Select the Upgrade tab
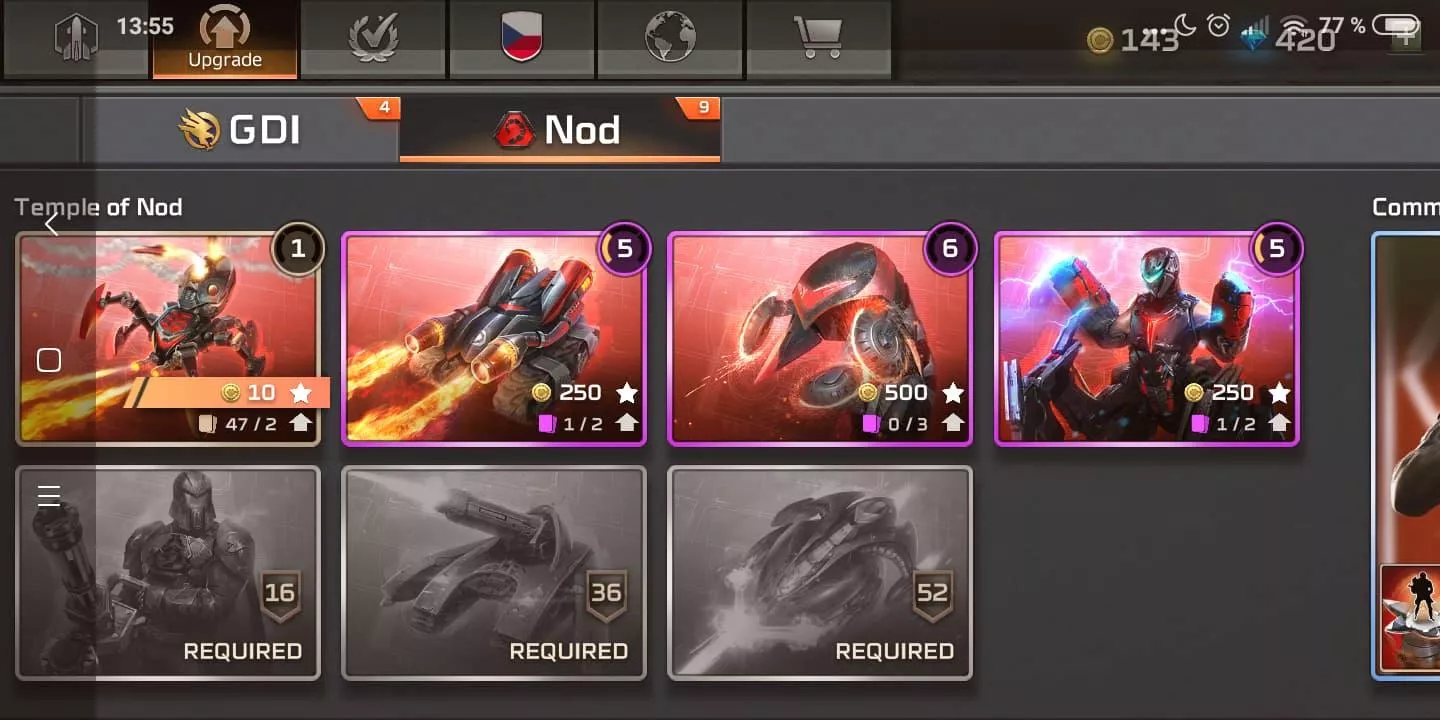 tap(225, 39)
